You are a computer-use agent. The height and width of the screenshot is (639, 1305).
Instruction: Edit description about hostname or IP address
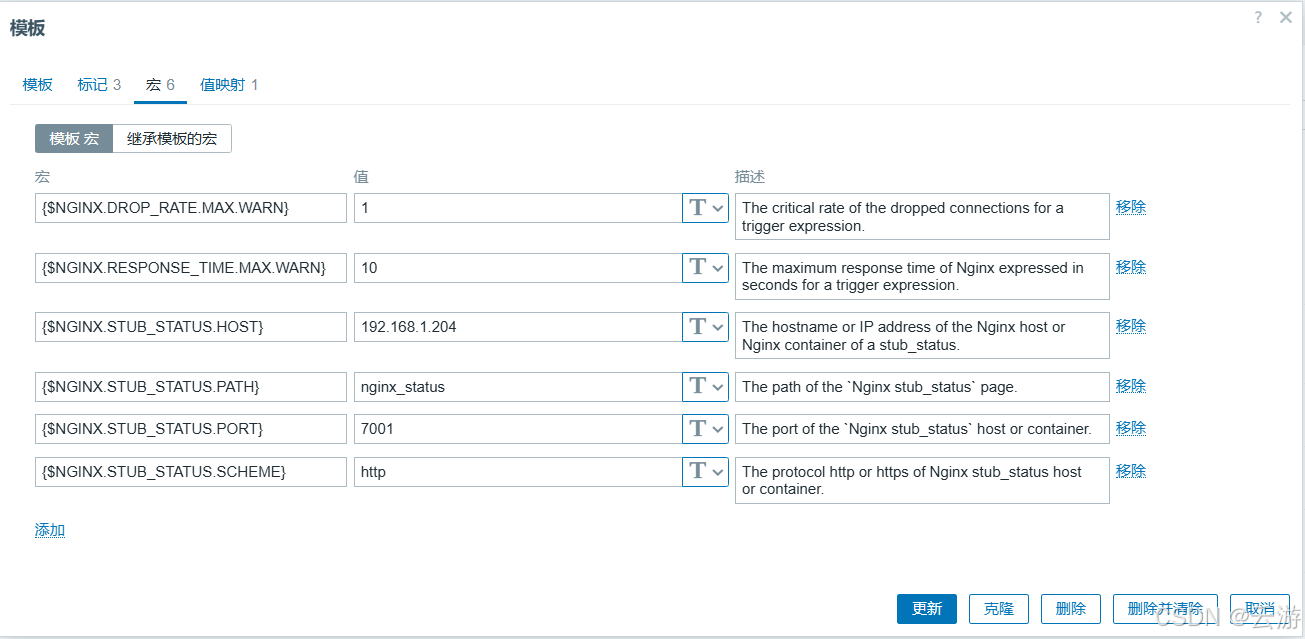coord(922,336)
